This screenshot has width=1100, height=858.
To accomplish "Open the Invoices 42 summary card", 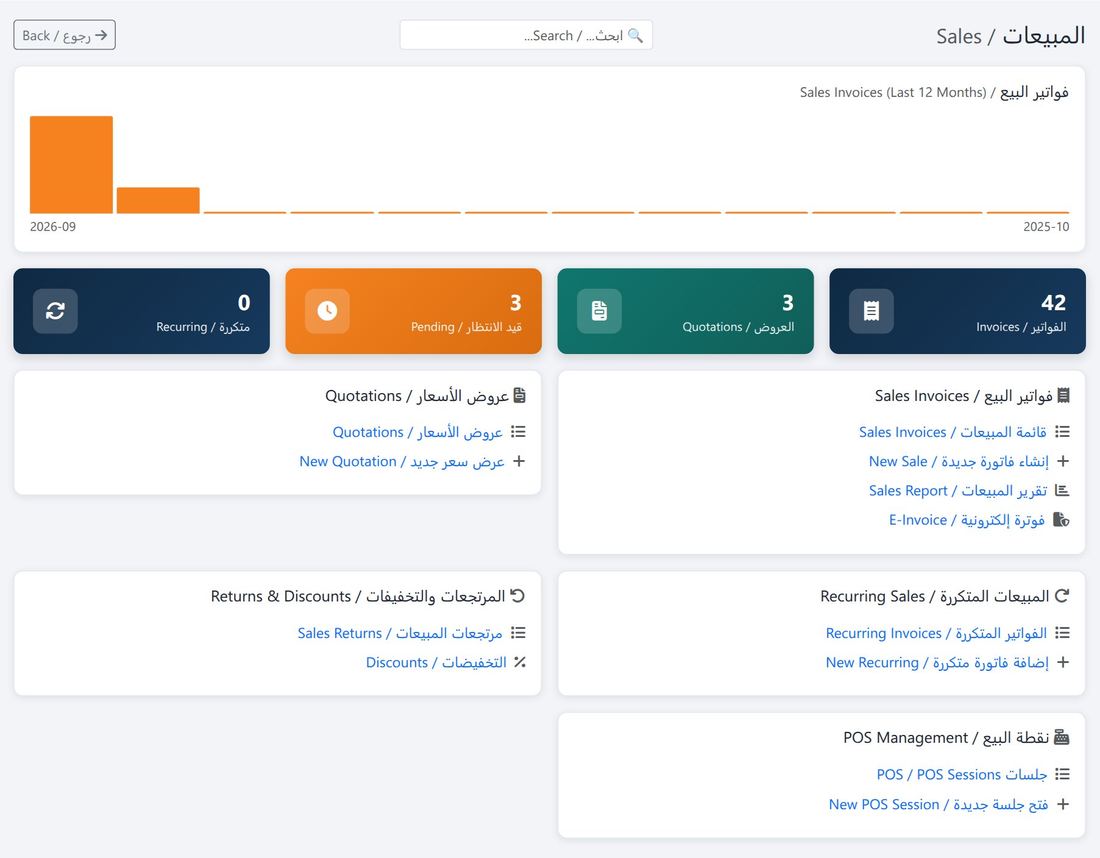I will 958,311.
